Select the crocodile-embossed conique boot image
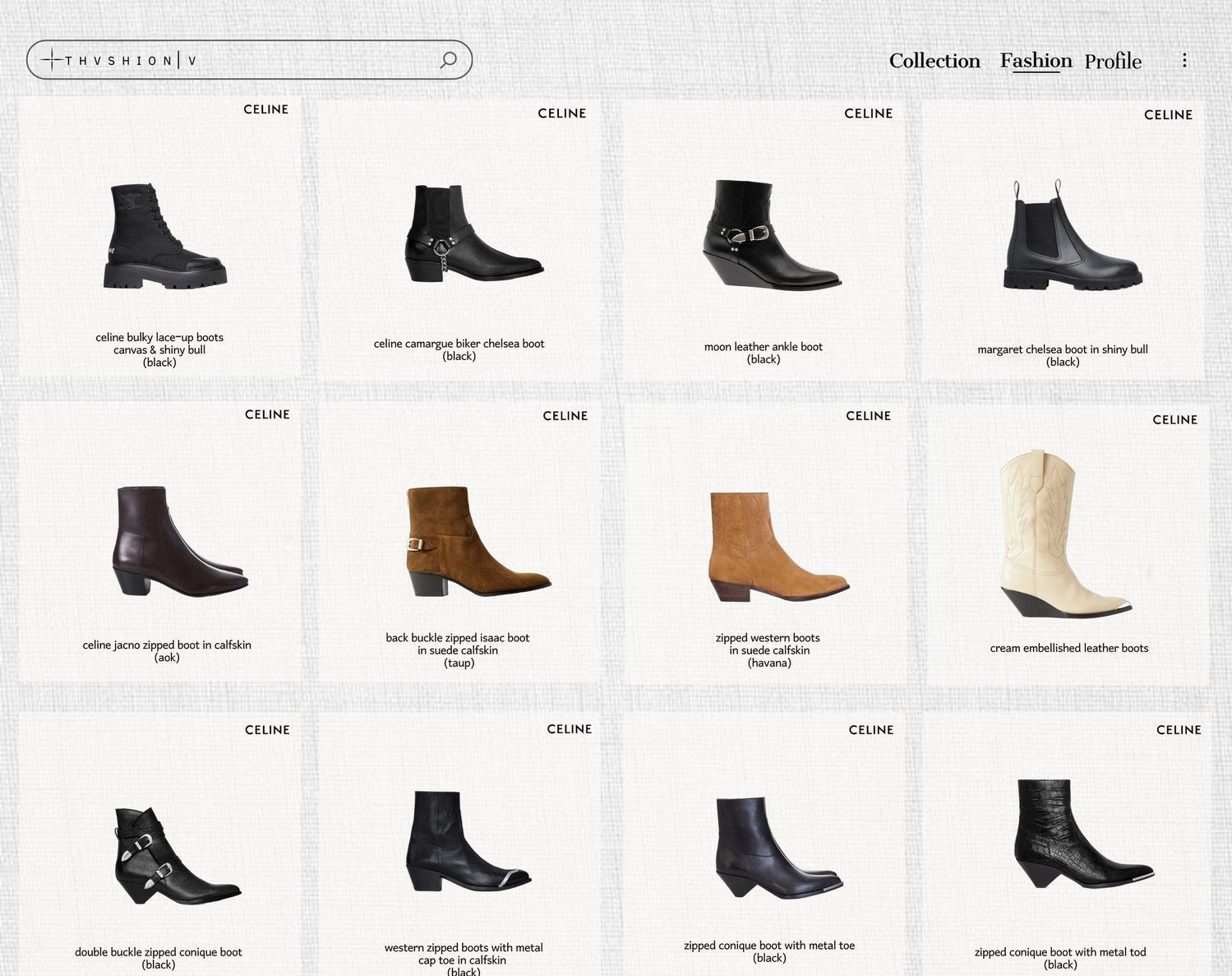 [x=1084, y=834]
